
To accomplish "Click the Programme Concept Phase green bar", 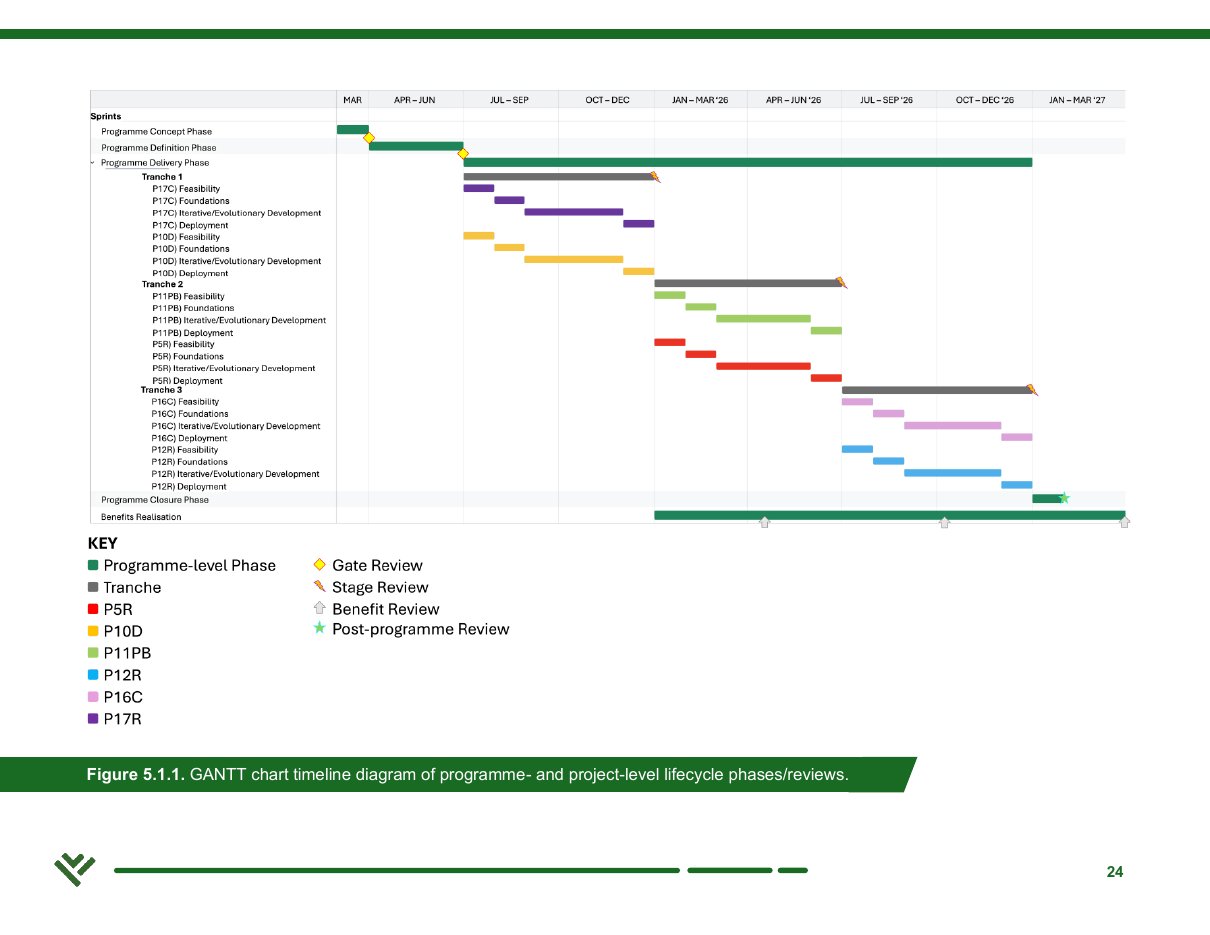I will click(353, 129).
